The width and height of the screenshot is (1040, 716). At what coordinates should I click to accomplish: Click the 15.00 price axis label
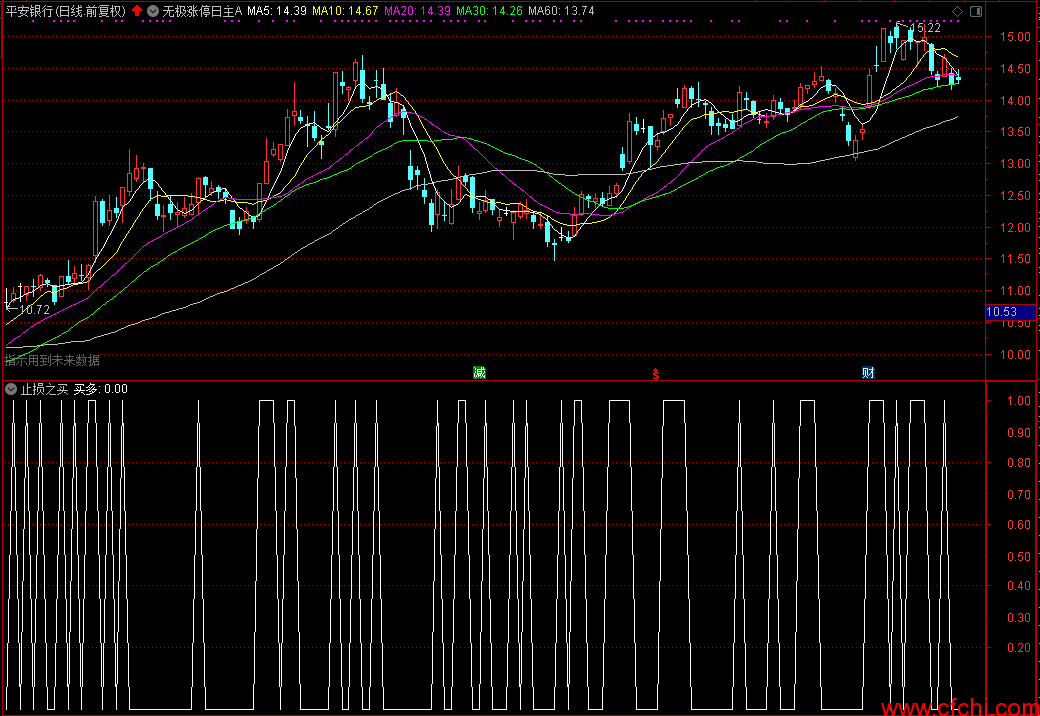coord(1015,36)
